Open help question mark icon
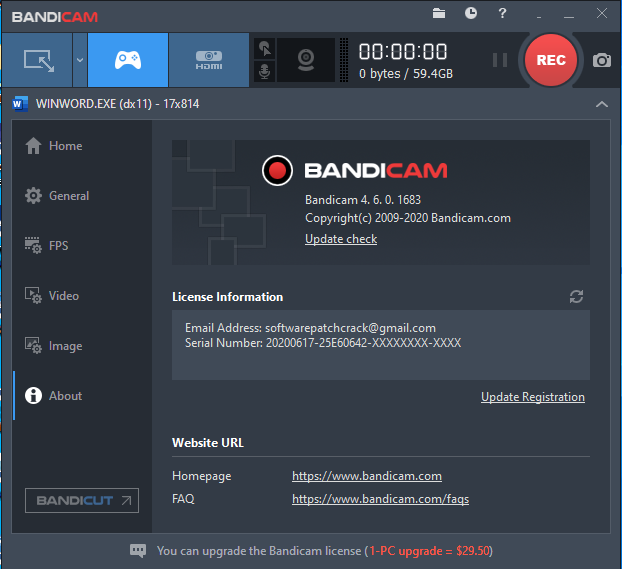The image size is (622, 569). point(502,13)
